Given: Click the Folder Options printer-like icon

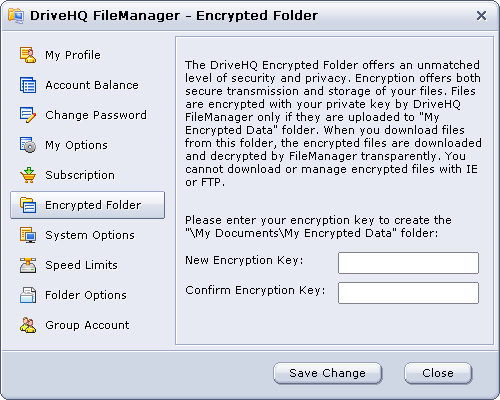Looking at the screenshot, I should (x=28, y=295).
